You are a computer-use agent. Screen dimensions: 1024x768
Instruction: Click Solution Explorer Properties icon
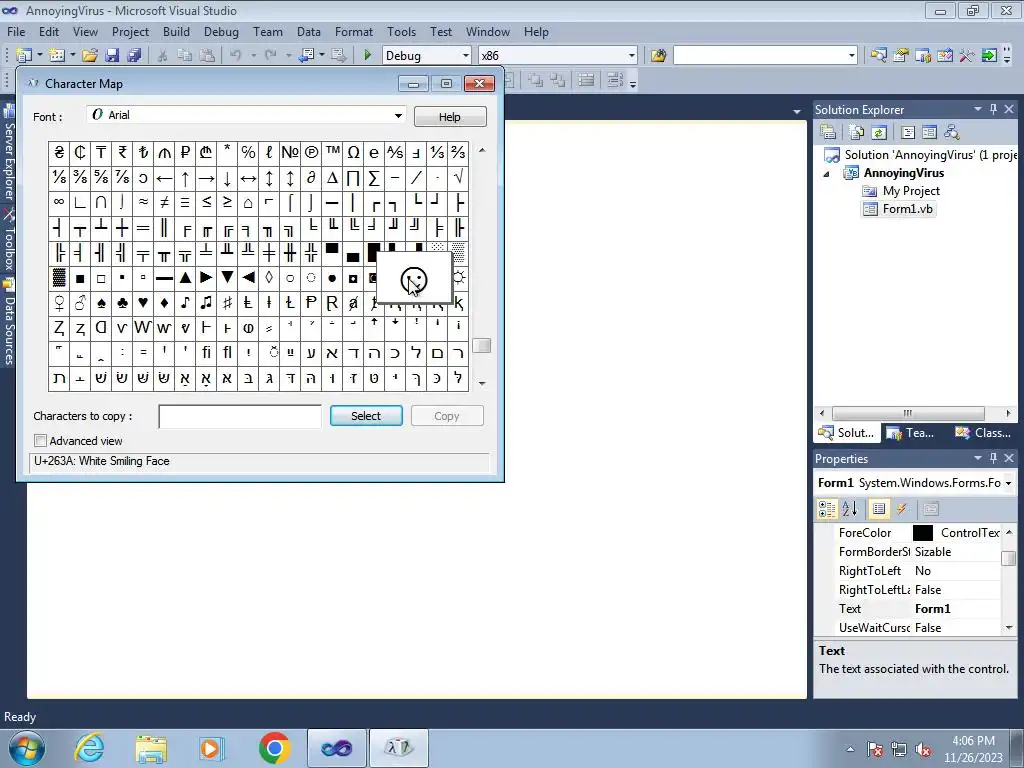tap(828, 133)
